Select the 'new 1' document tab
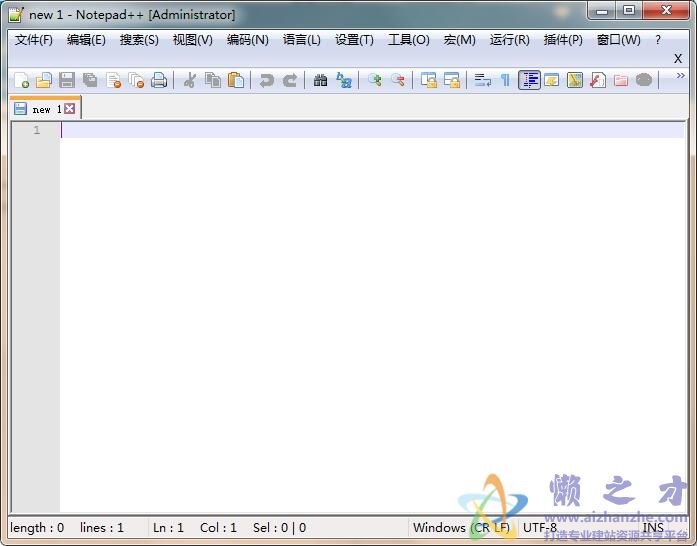The height and width of the screenshot is (546, 697). [45, 108]
